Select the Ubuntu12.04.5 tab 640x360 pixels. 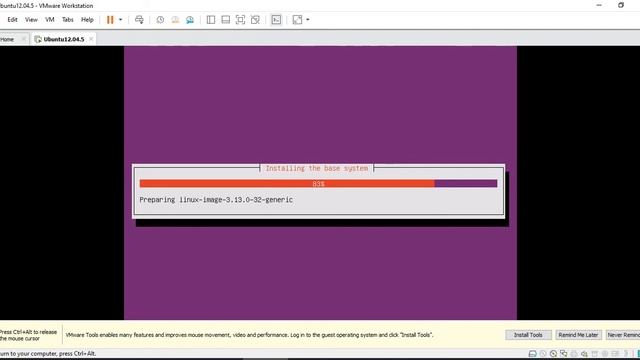(x=64, y=39)
